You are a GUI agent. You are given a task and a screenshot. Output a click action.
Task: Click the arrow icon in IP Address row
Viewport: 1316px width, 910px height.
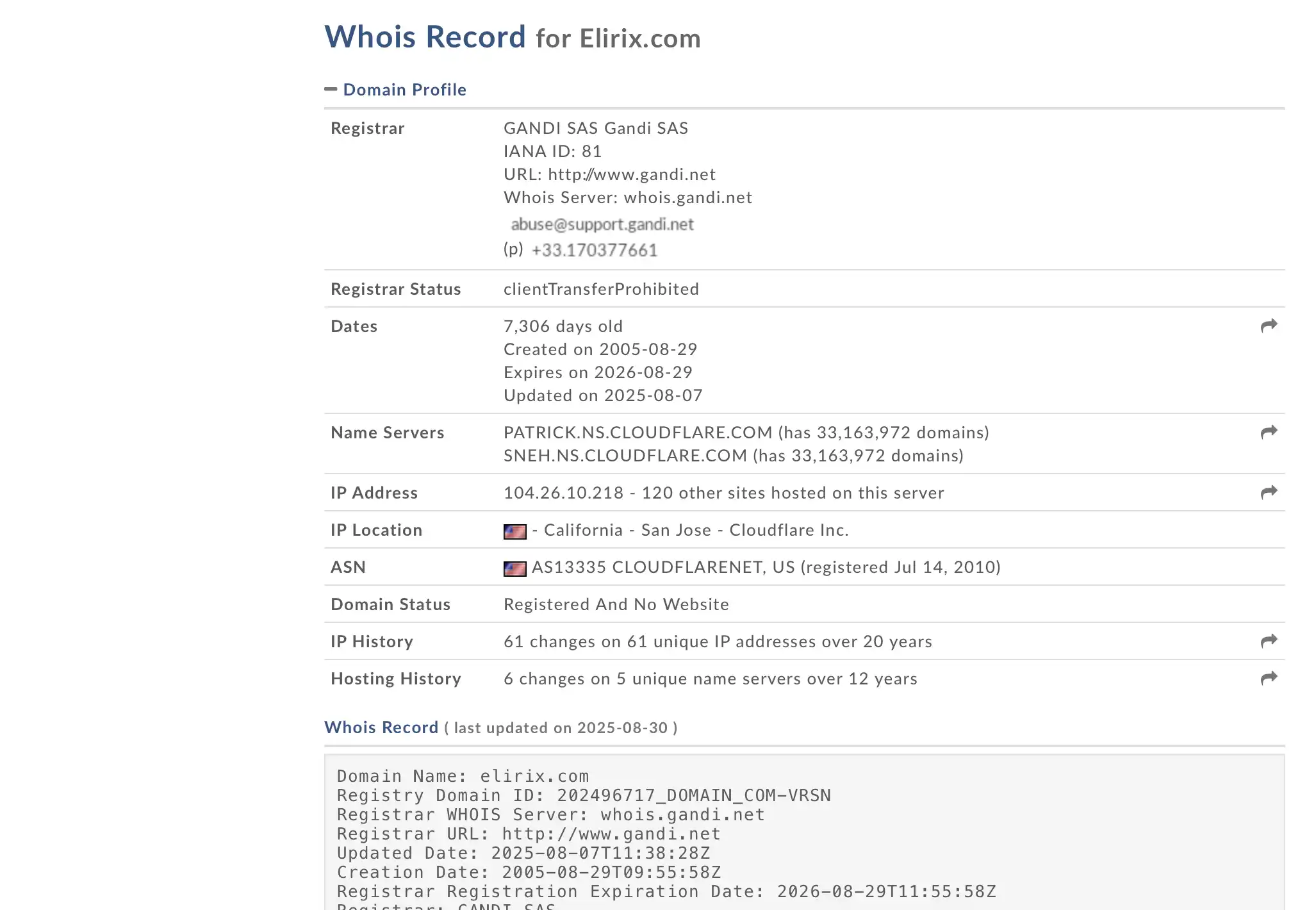pyautogui.click(x=1269, y=492)
